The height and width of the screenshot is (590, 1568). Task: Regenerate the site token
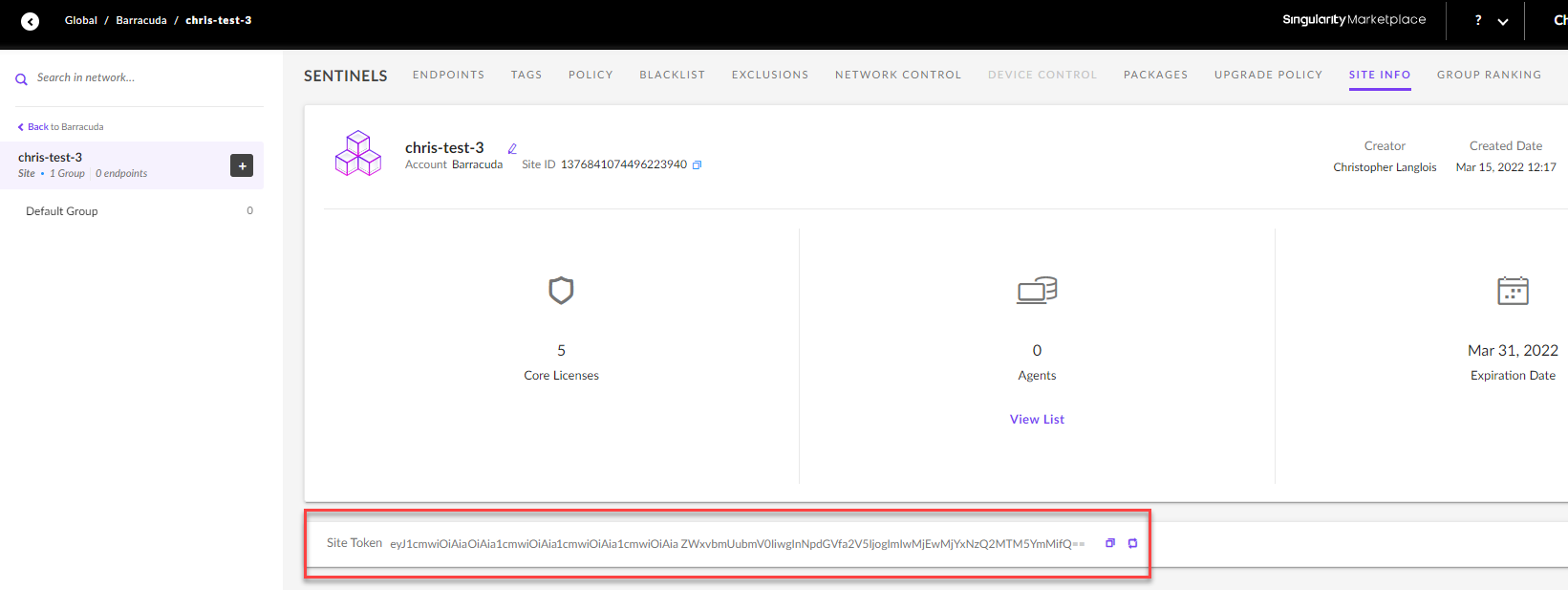(1132, 543)
